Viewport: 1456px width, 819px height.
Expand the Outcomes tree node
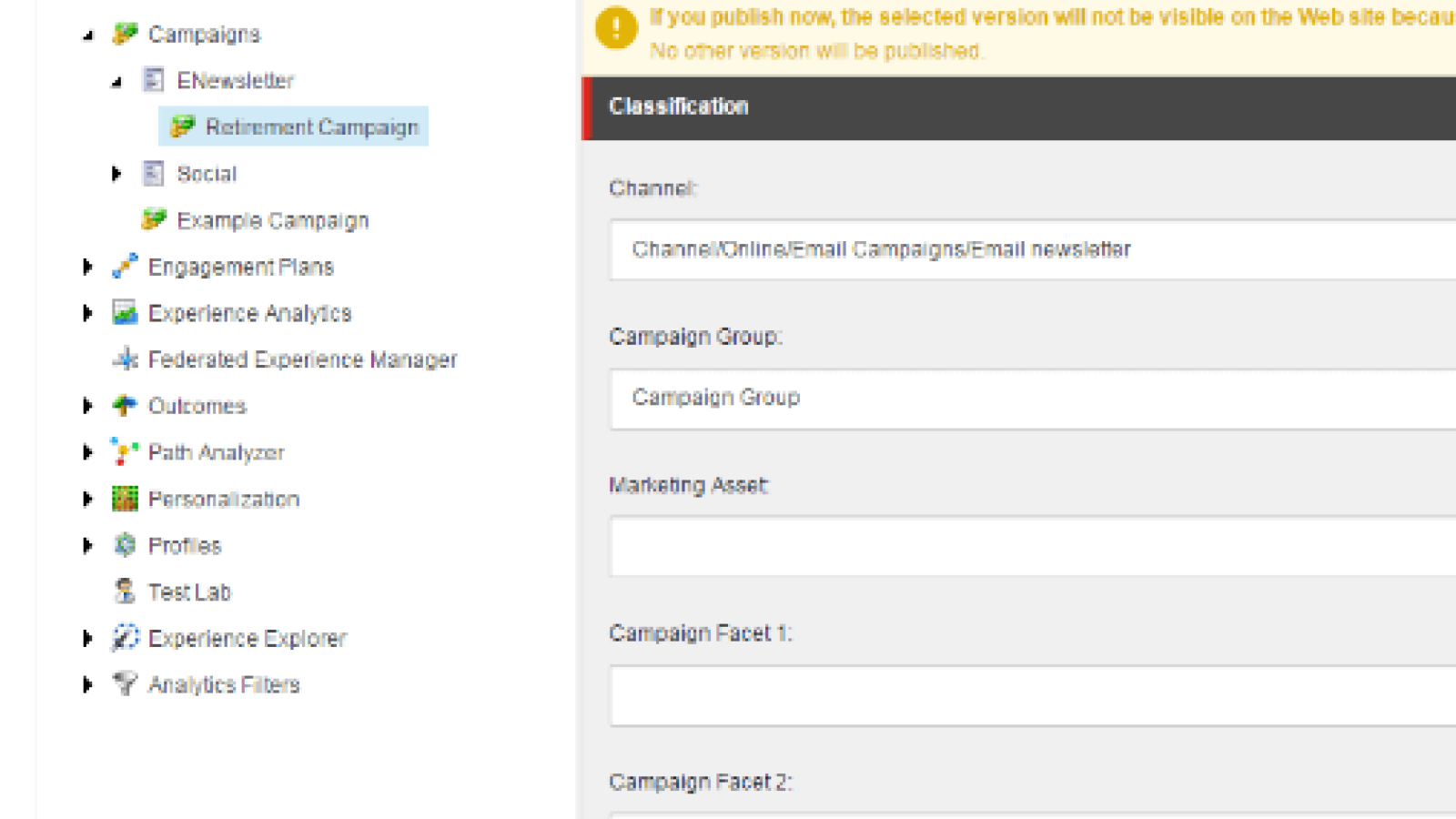pos(86,405)
